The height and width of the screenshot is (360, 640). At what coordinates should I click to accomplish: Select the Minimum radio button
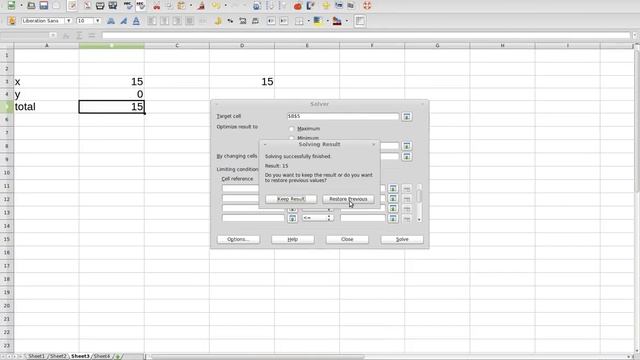291,138
